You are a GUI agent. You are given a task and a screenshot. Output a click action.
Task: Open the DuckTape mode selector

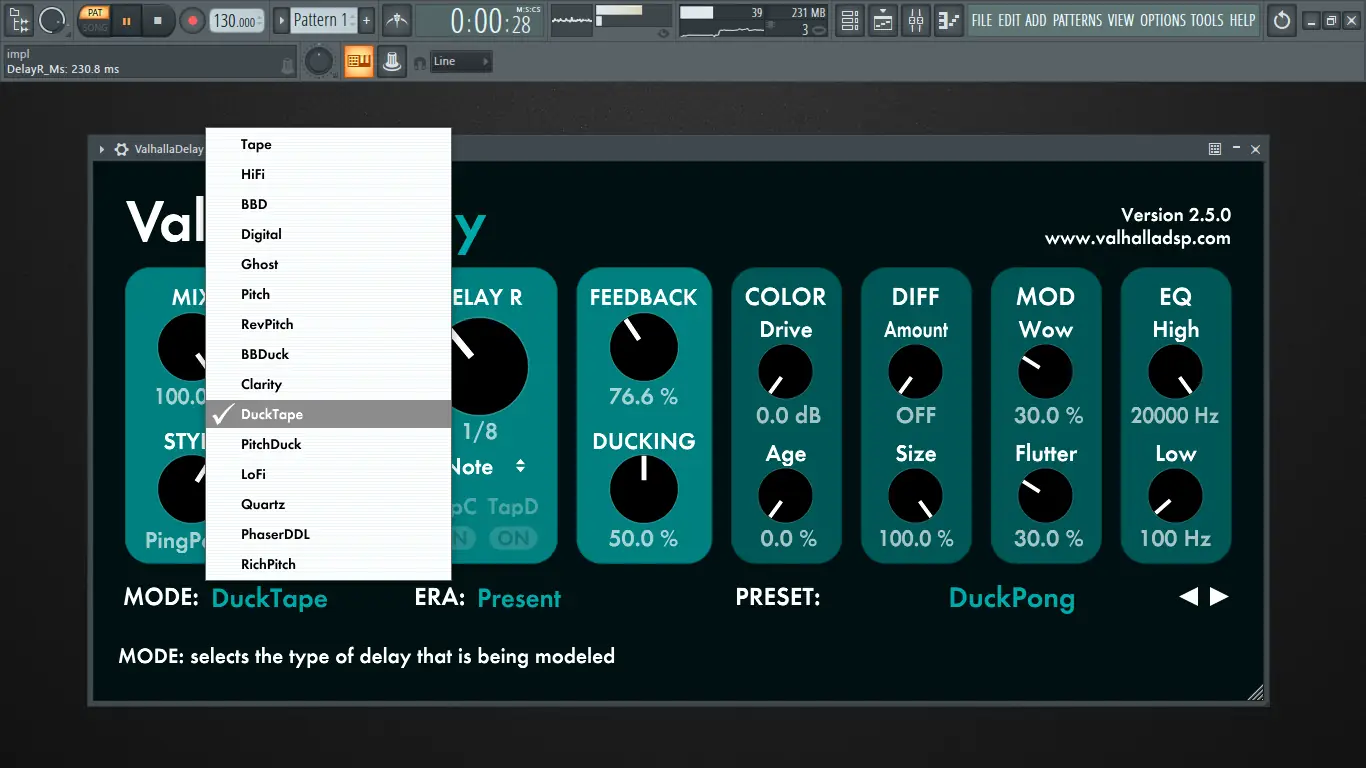270,598
